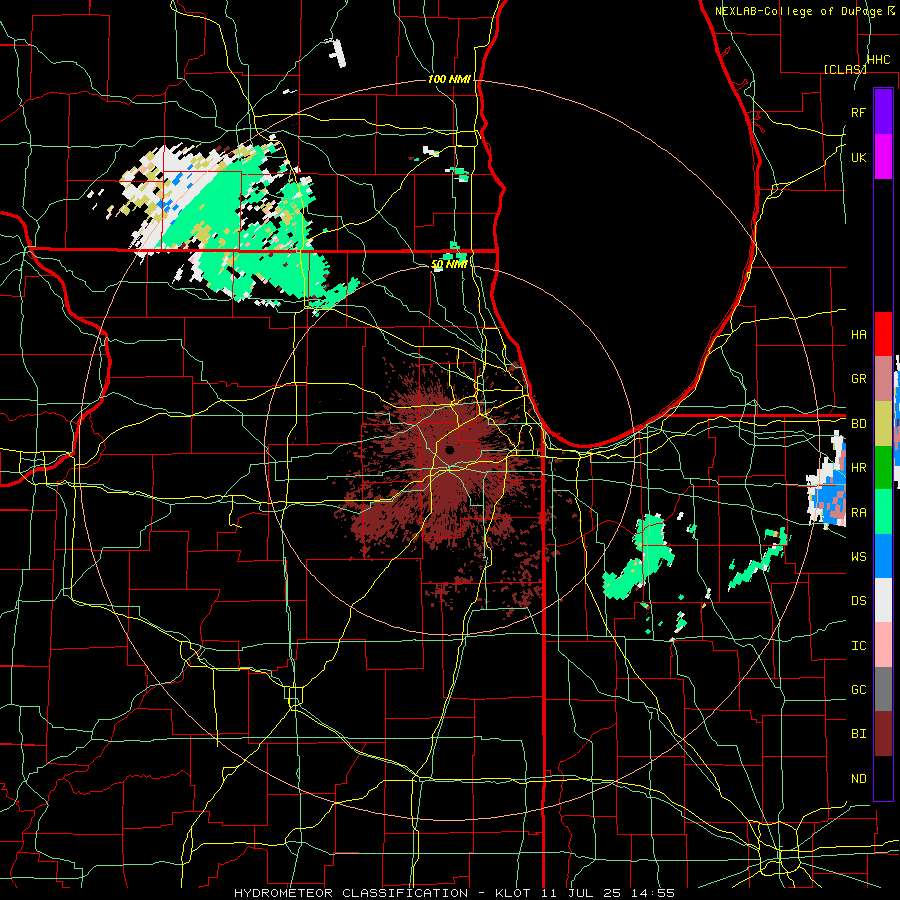The width and height of the screenshot is (900, 900).
Task: Click the WS legend label
Action: tap(858, 557)
